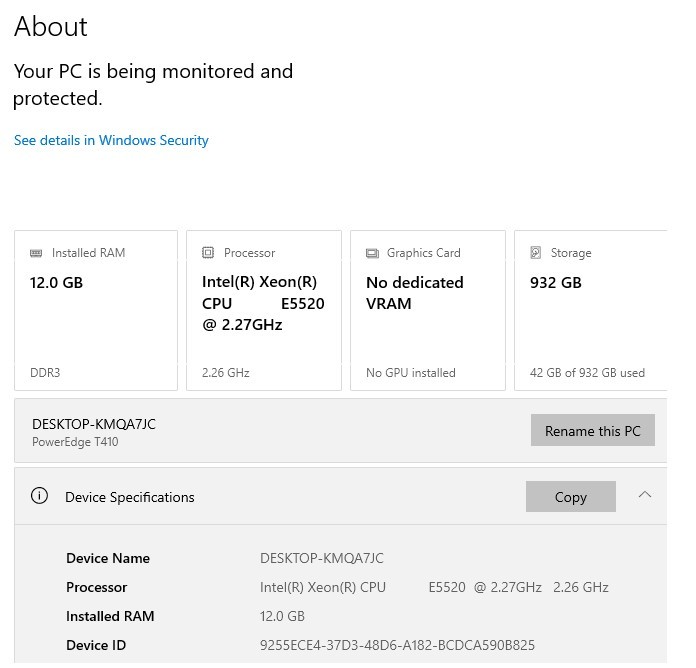Viewport: 696px width, 668px height.
Task: Click the Processor card title
Action: 249,253
